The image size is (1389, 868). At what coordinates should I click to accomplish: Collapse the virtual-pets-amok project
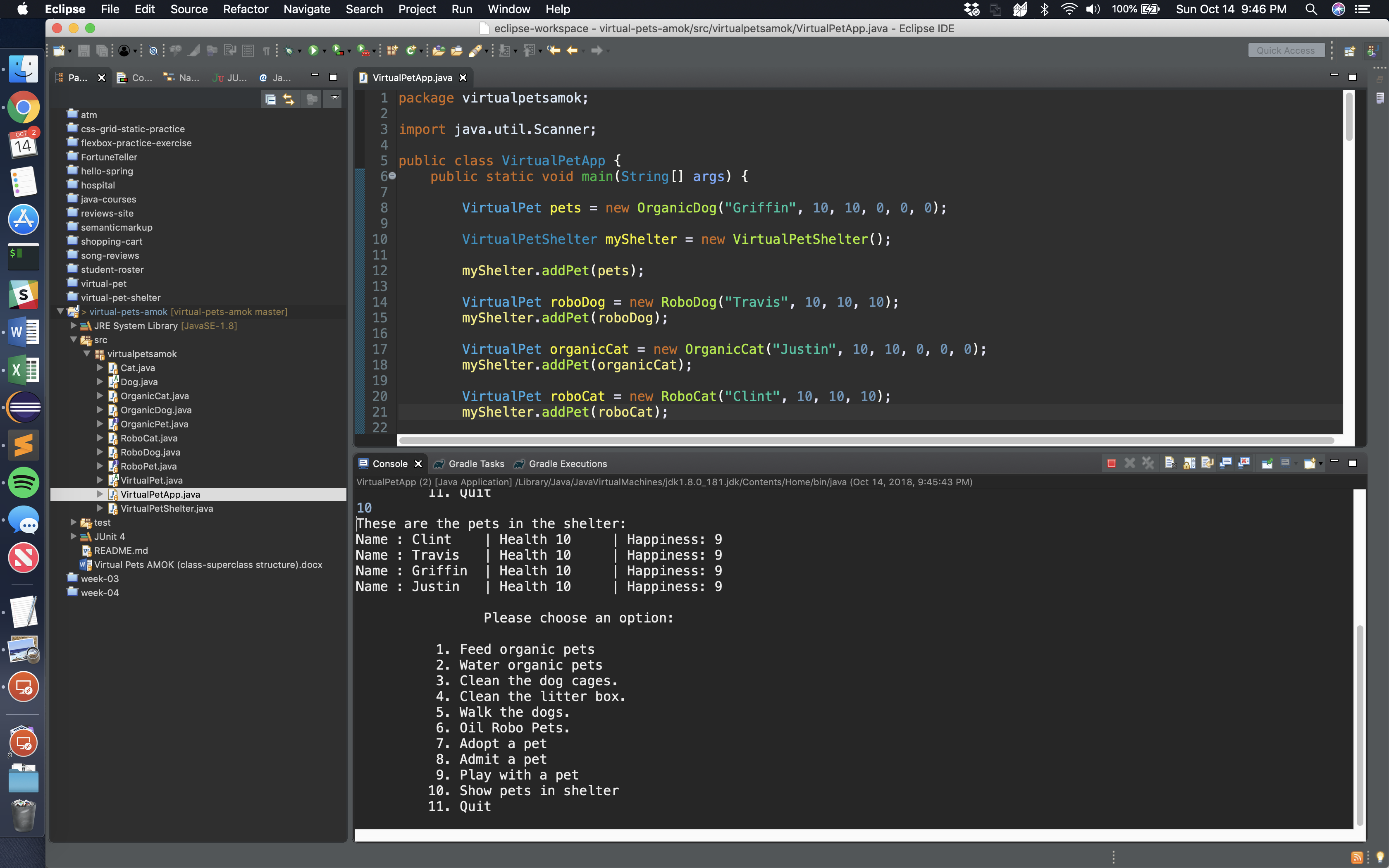[x=60, y=311]
